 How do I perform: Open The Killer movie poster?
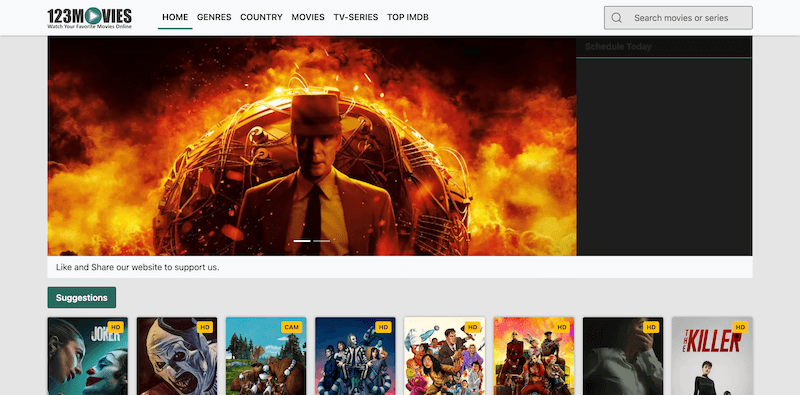pos(712,356)
